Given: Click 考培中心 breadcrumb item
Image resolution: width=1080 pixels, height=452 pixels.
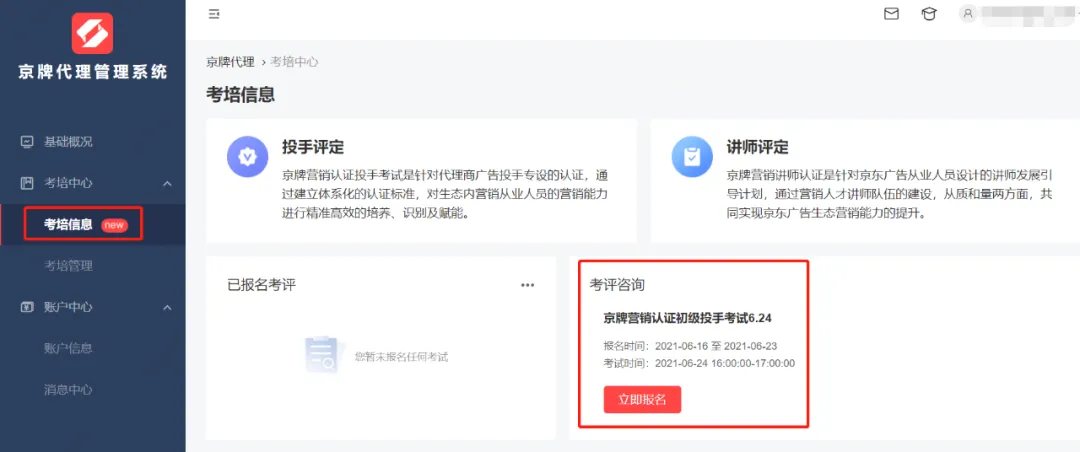Looking at the screenshot, I should tap(294, 62).
